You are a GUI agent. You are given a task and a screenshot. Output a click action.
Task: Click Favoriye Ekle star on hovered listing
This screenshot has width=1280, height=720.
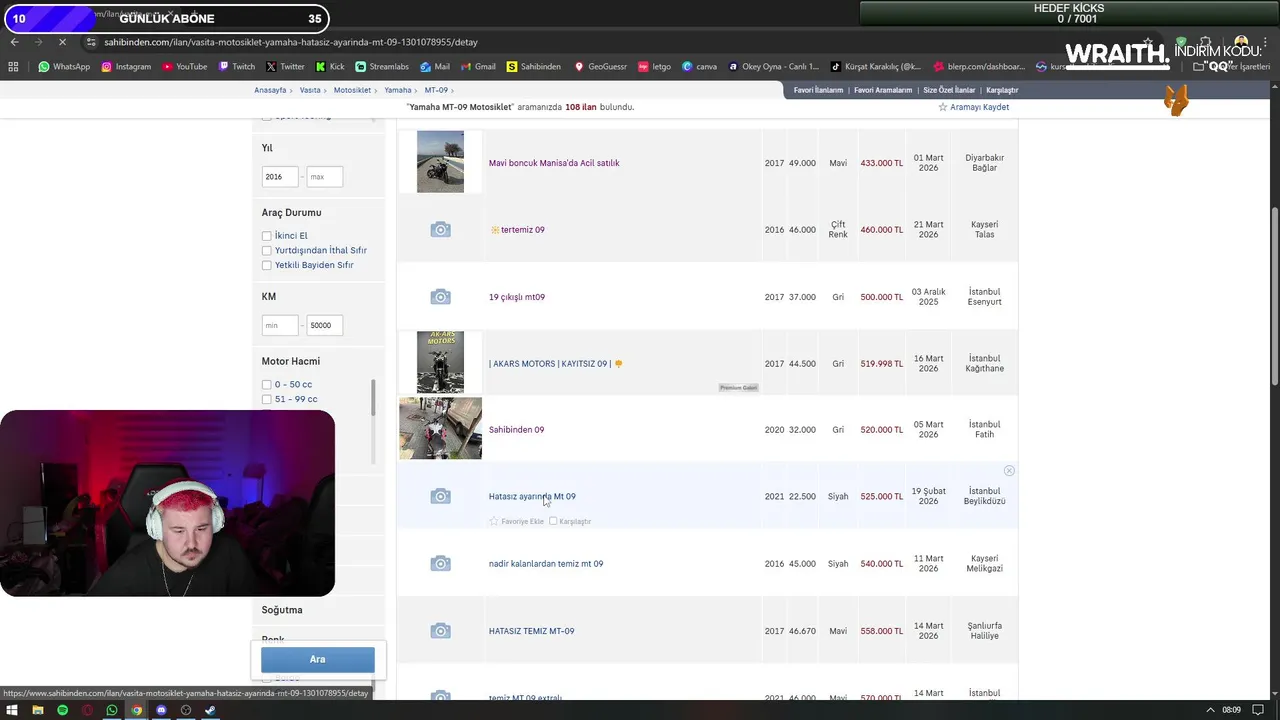click(494, 521)
